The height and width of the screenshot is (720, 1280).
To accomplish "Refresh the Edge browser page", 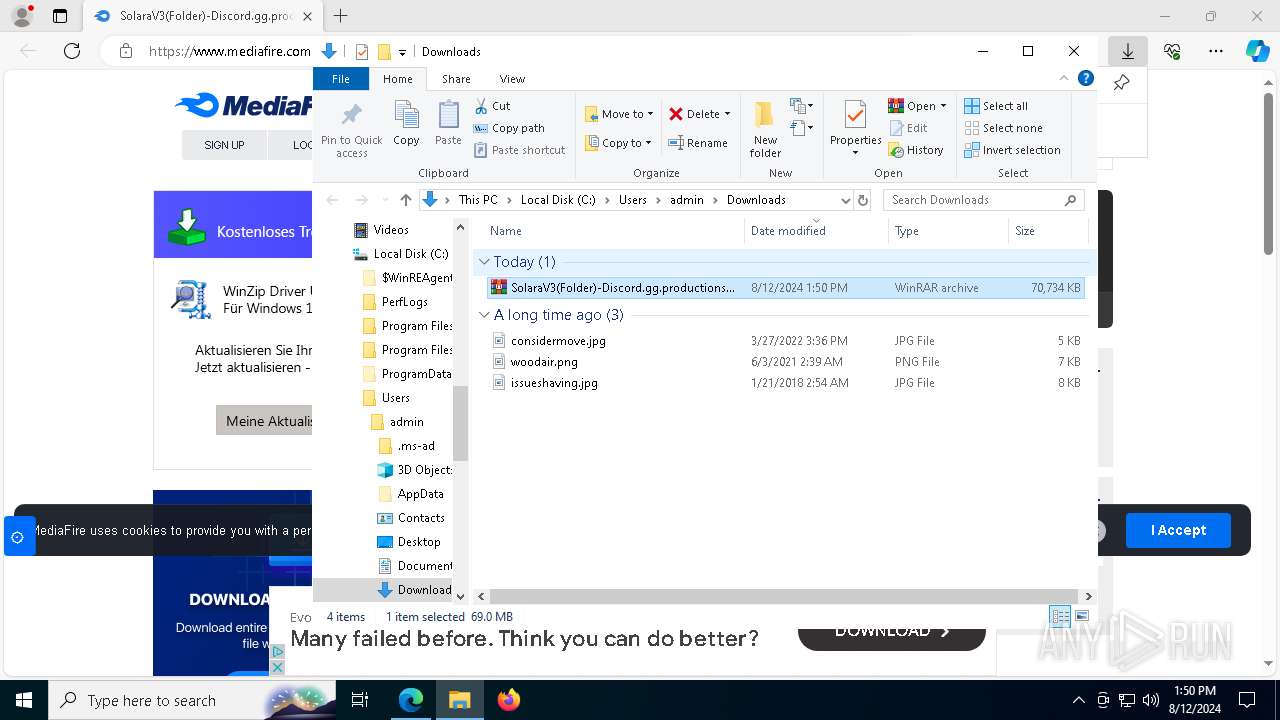I will point(71,51).
